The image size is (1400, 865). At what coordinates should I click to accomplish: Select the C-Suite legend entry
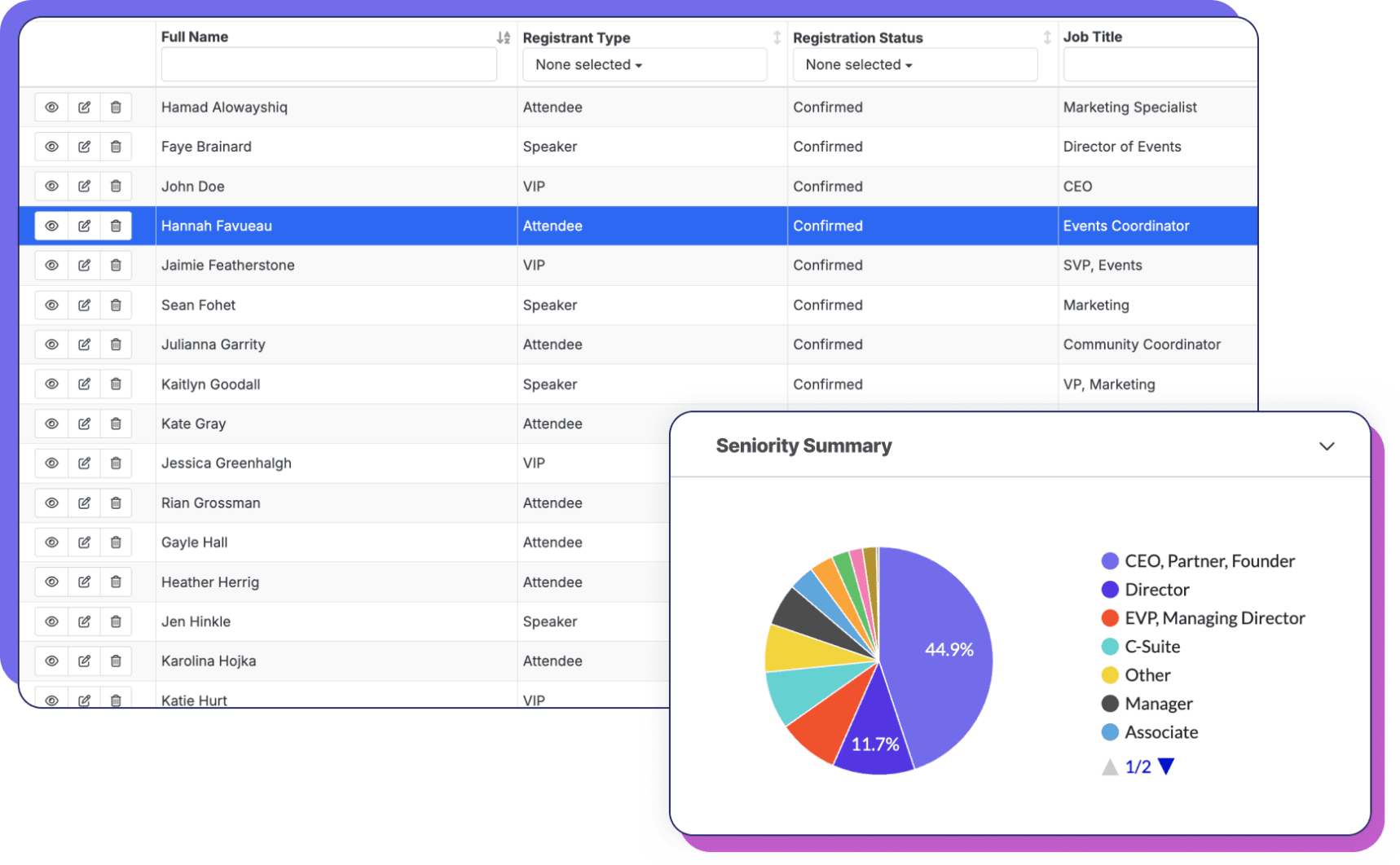(x=1152, y=646)
